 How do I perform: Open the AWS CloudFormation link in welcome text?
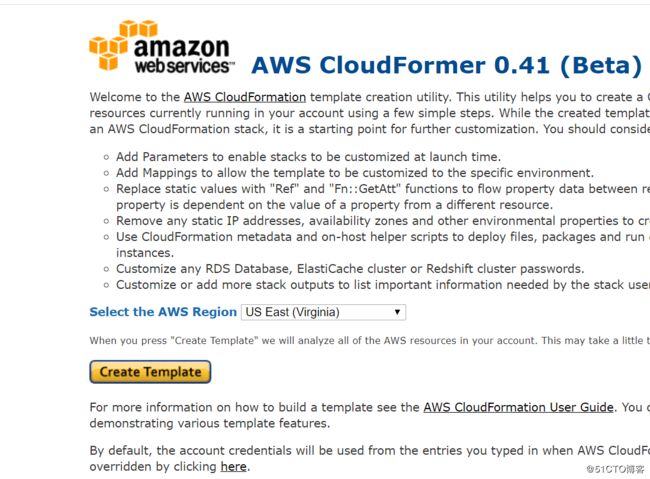coord(245,97)
